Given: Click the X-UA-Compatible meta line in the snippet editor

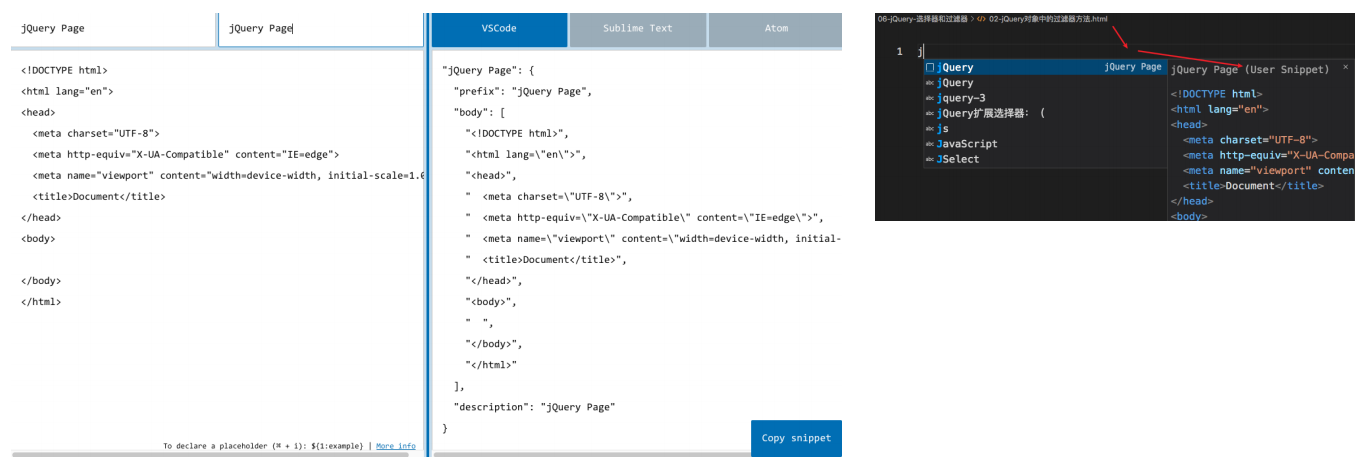Looking at the screenshot, I should tap(186, 154).
